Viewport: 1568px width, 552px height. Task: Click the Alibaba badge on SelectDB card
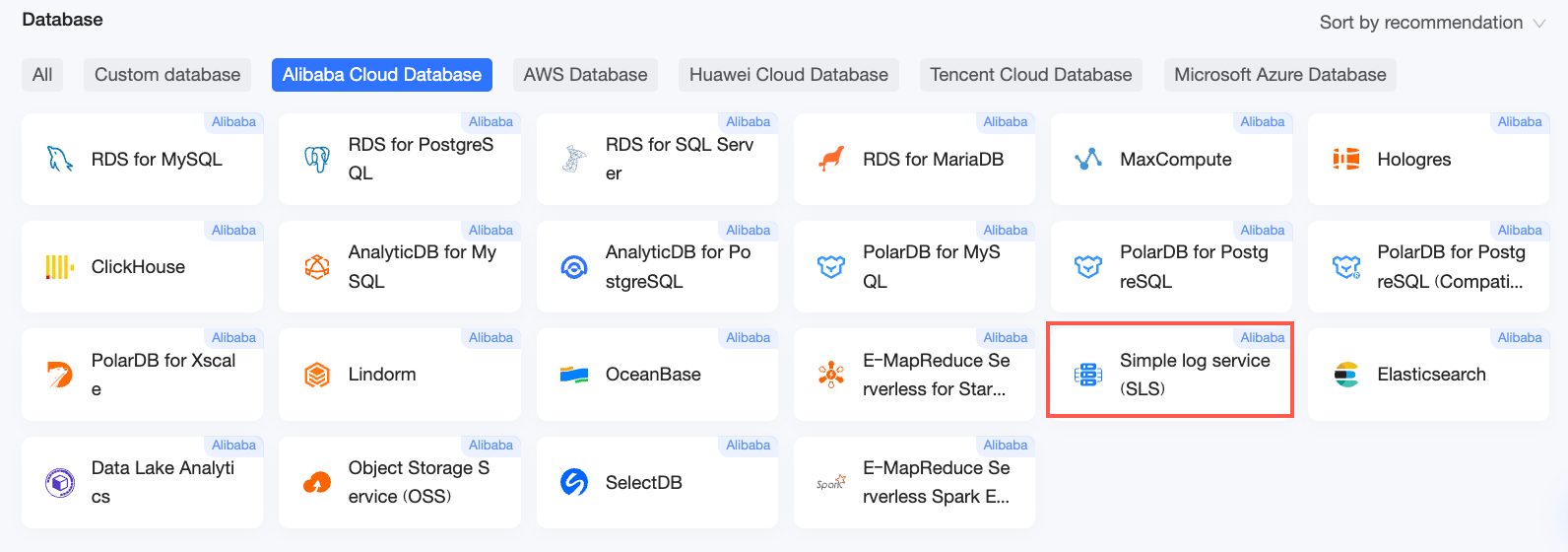click(749, 445)
